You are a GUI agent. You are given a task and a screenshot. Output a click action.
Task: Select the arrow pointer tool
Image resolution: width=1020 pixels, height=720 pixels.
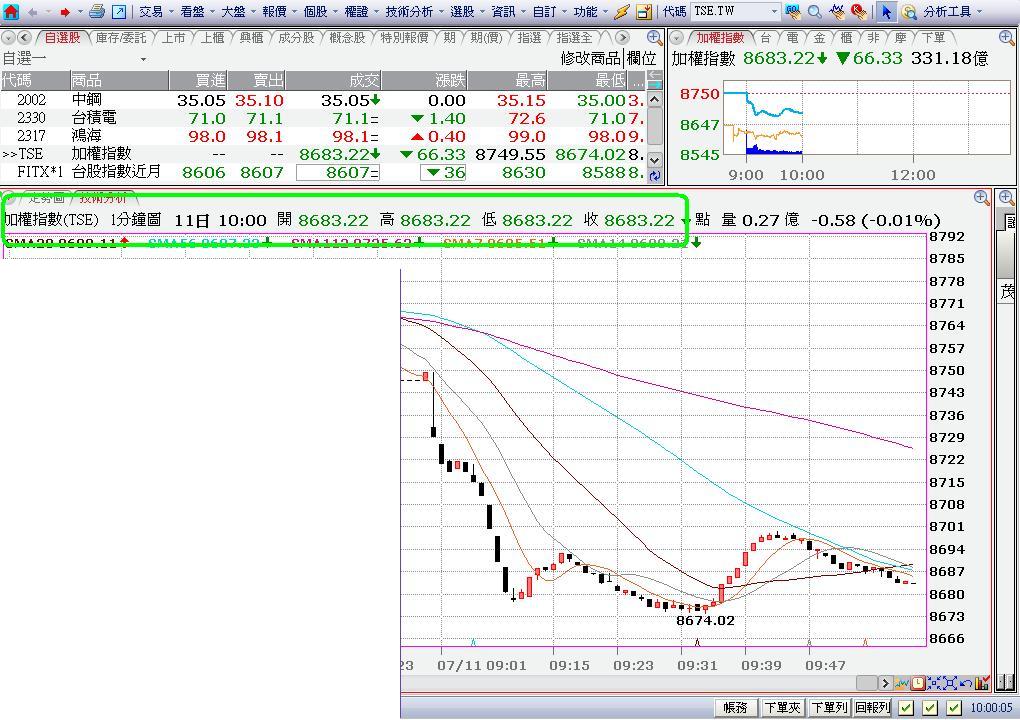coord(885,12)
